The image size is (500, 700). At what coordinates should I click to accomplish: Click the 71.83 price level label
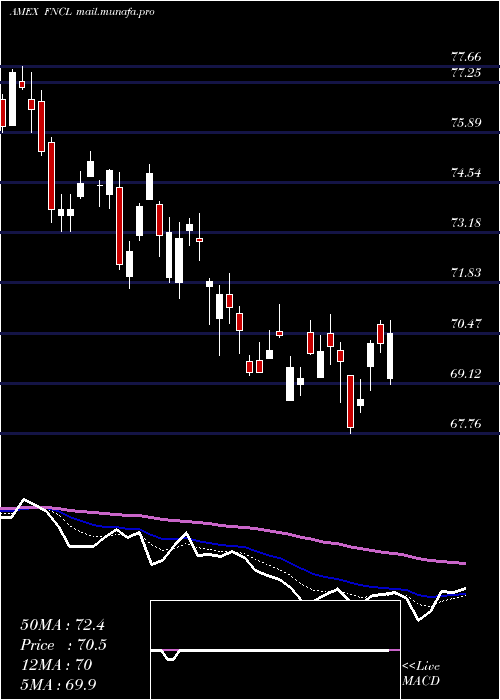pyautogui.click(x=466, y=273)
